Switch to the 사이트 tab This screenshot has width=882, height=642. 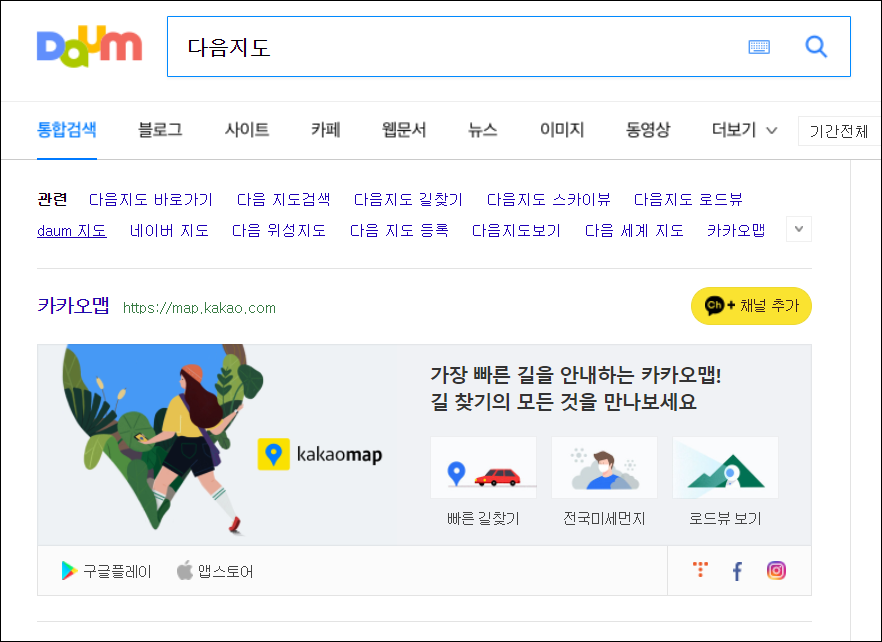pyautogui.click(x=246, y=130)
